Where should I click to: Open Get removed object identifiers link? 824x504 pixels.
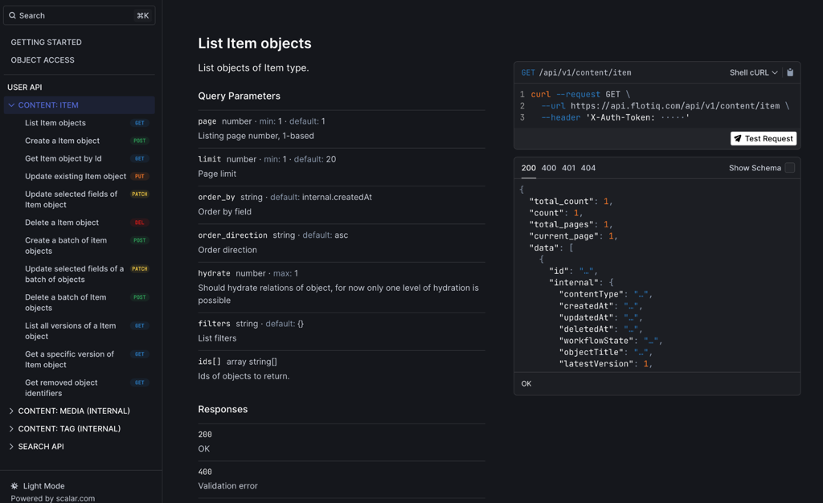pyautogui.click(x=61, y=388)
